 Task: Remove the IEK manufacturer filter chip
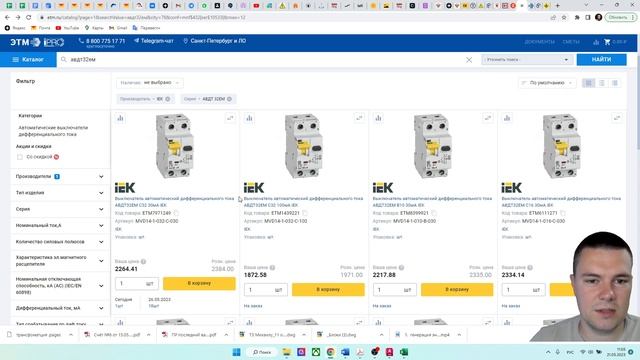click(168, 99)
